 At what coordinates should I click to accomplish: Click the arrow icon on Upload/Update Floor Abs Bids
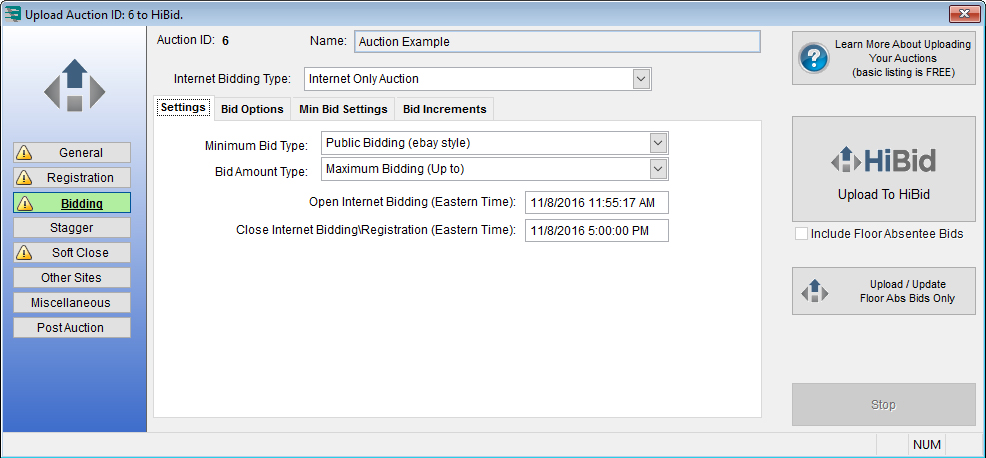pyautogui.click(x=814, y=291)
